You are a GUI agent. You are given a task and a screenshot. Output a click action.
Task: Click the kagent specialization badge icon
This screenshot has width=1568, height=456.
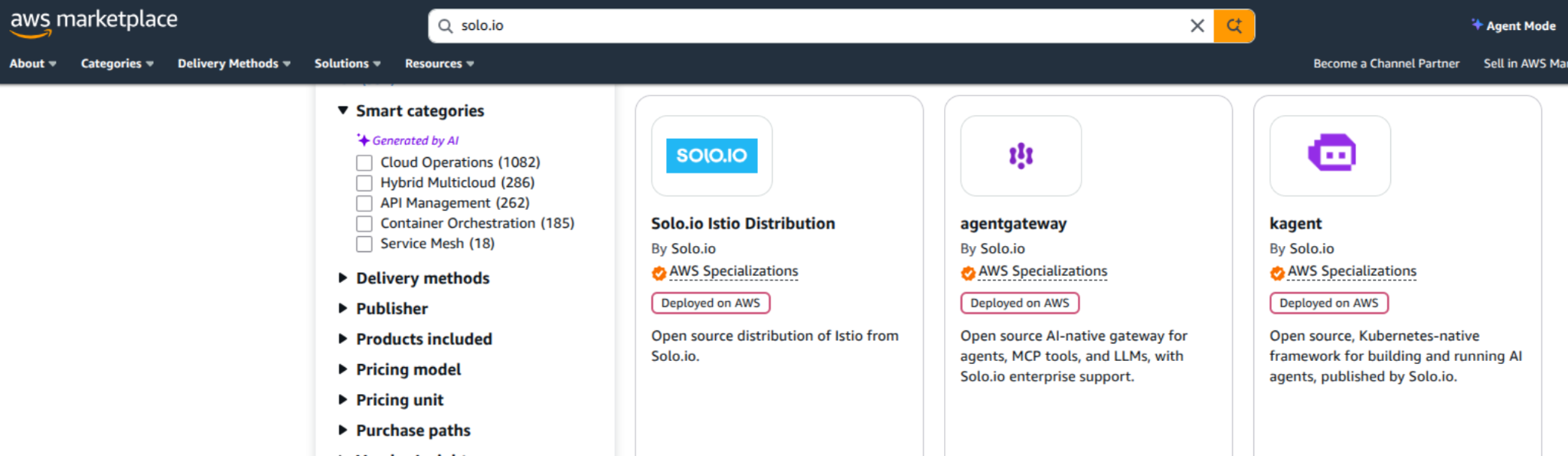pyautogui.click(x=1278, y=273)
